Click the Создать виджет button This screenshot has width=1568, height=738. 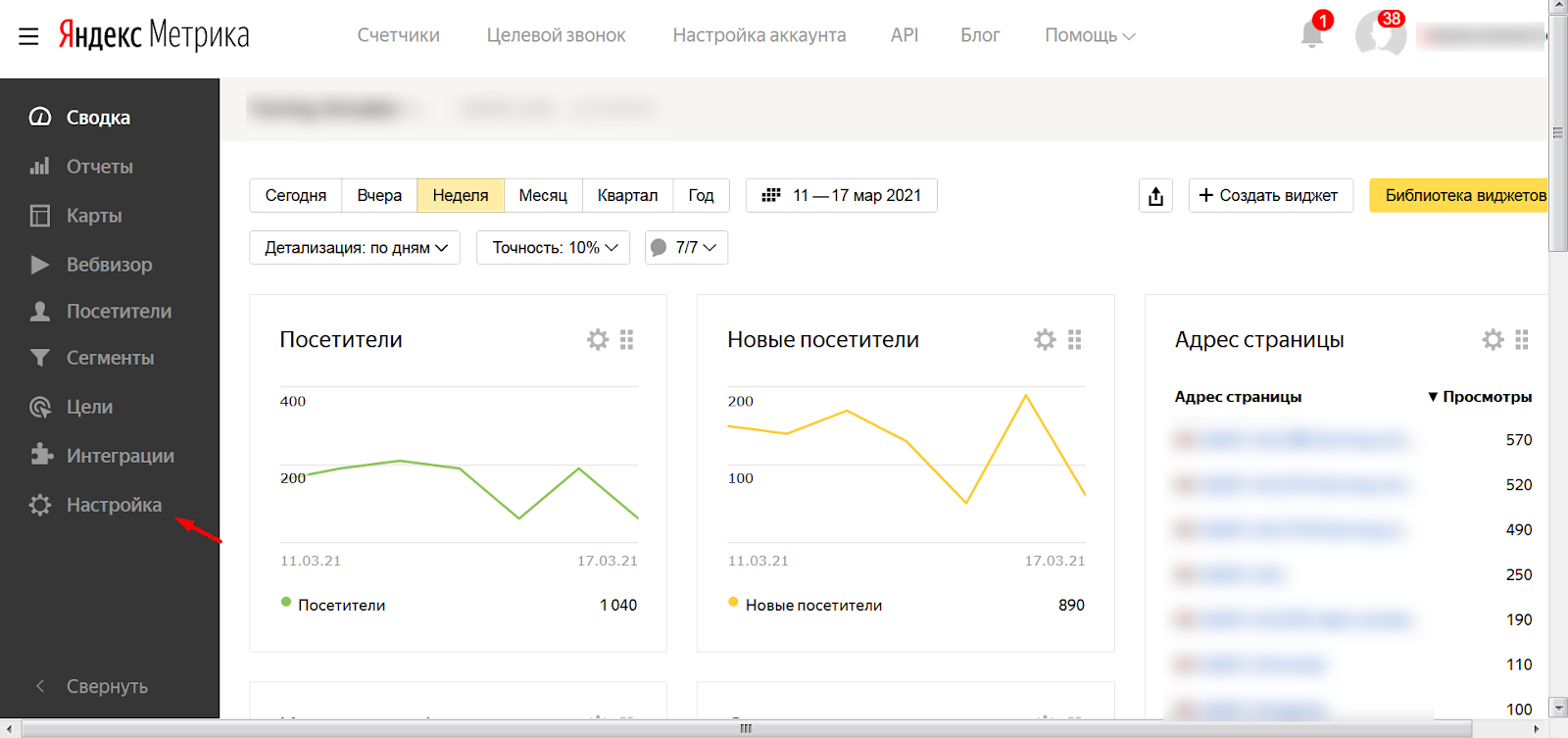pyautogui.click(x=1270, y=195)
